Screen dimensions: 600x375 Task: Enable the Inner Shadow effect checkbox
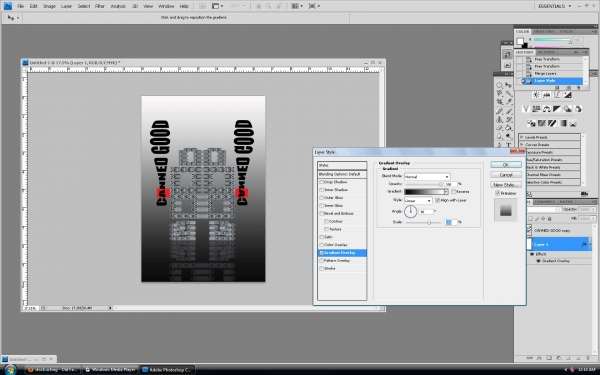point(322,190)
